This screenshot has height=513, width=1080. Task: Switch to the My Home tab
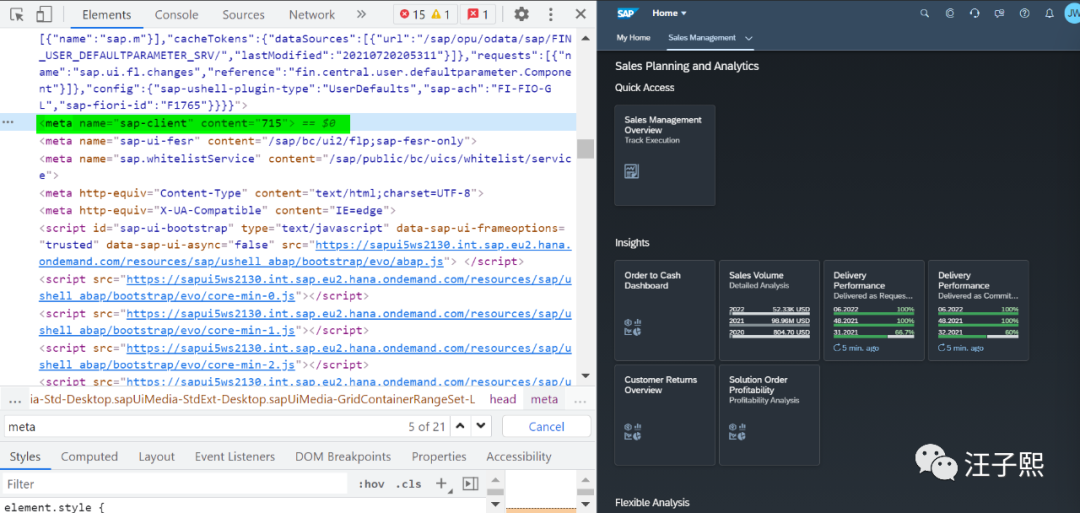633,38
